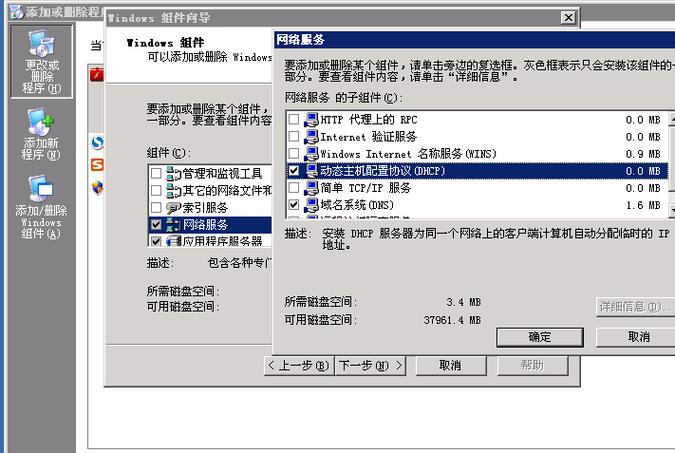This screenshot has width=675, height=453.
Task: Click the 其它的网络文件和 component icon
Action: 173,190
